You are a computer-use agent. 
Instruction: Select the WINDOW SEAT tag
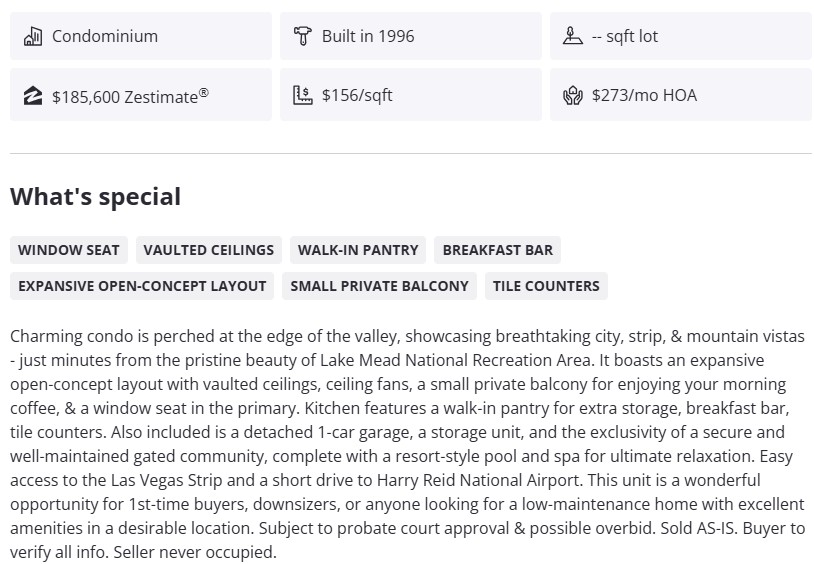pyautogui.click(x=68, y=250)
